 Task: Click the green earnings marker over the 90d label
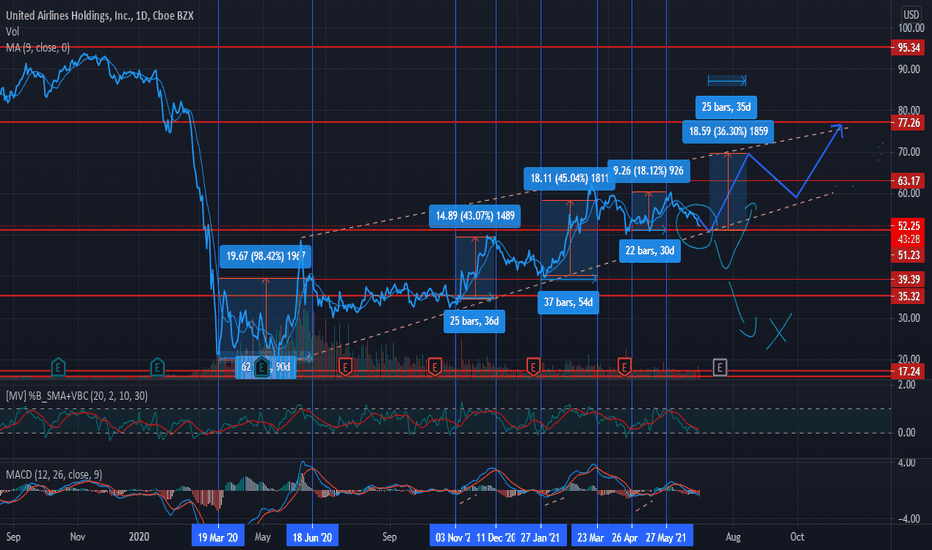[x=262, y=367]
